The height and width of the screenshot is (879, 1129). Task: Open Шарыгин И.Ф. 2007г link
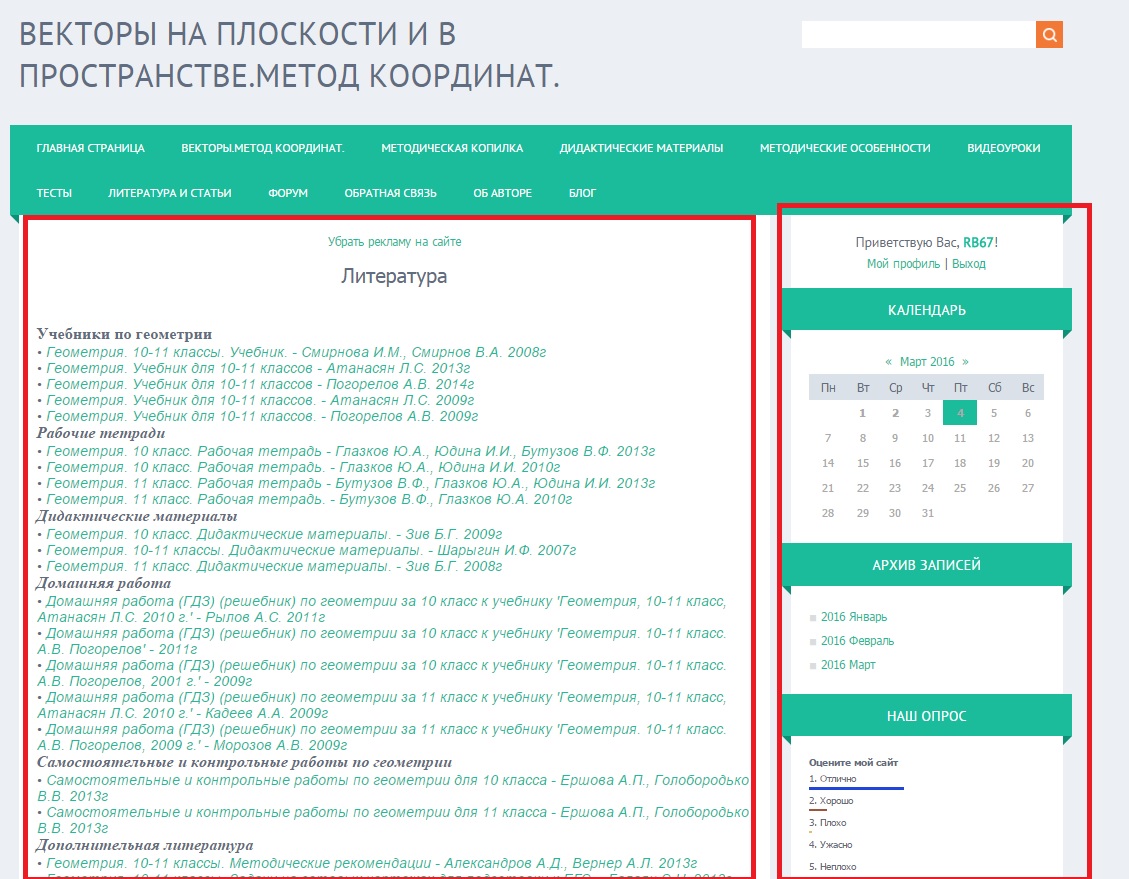pos(311,550)
